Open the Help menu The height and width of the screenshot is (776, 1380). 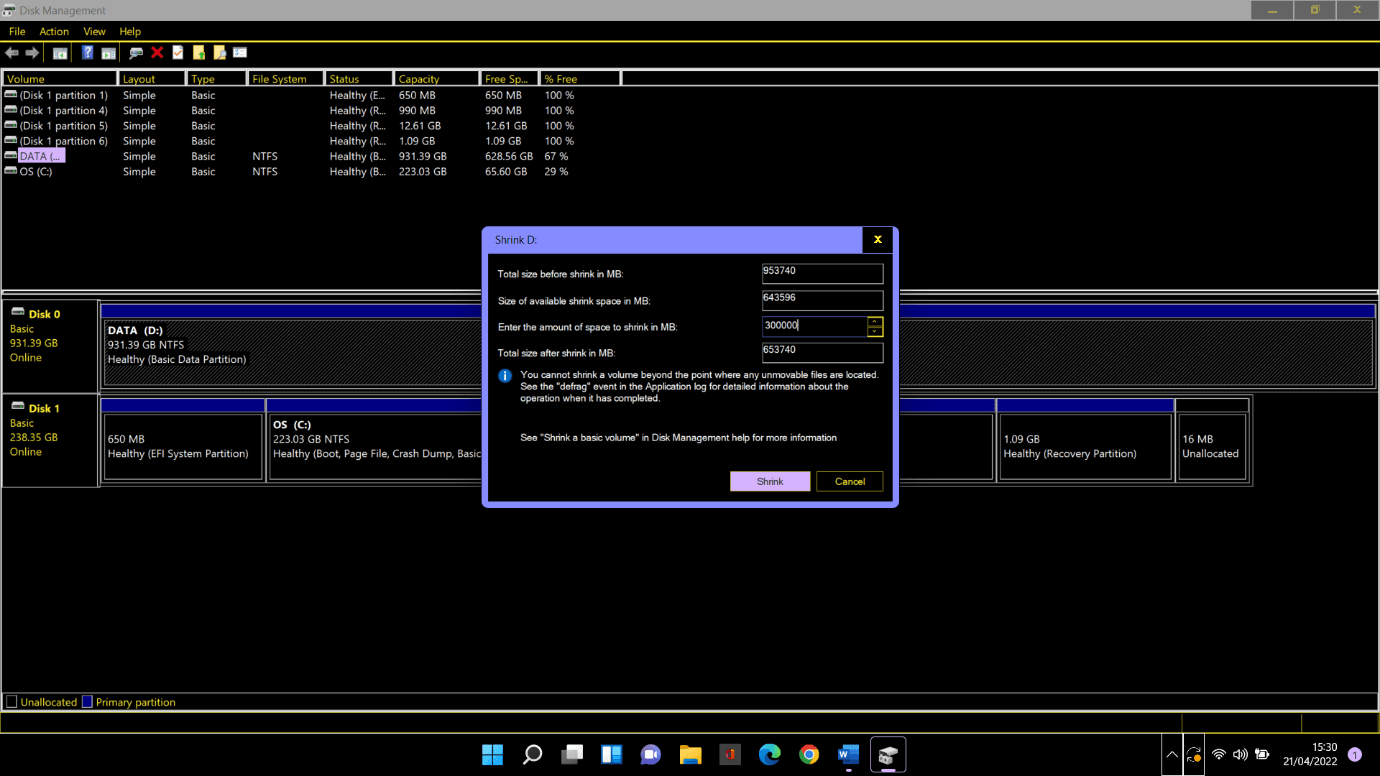pyautogui.click(x=130, y=31)
